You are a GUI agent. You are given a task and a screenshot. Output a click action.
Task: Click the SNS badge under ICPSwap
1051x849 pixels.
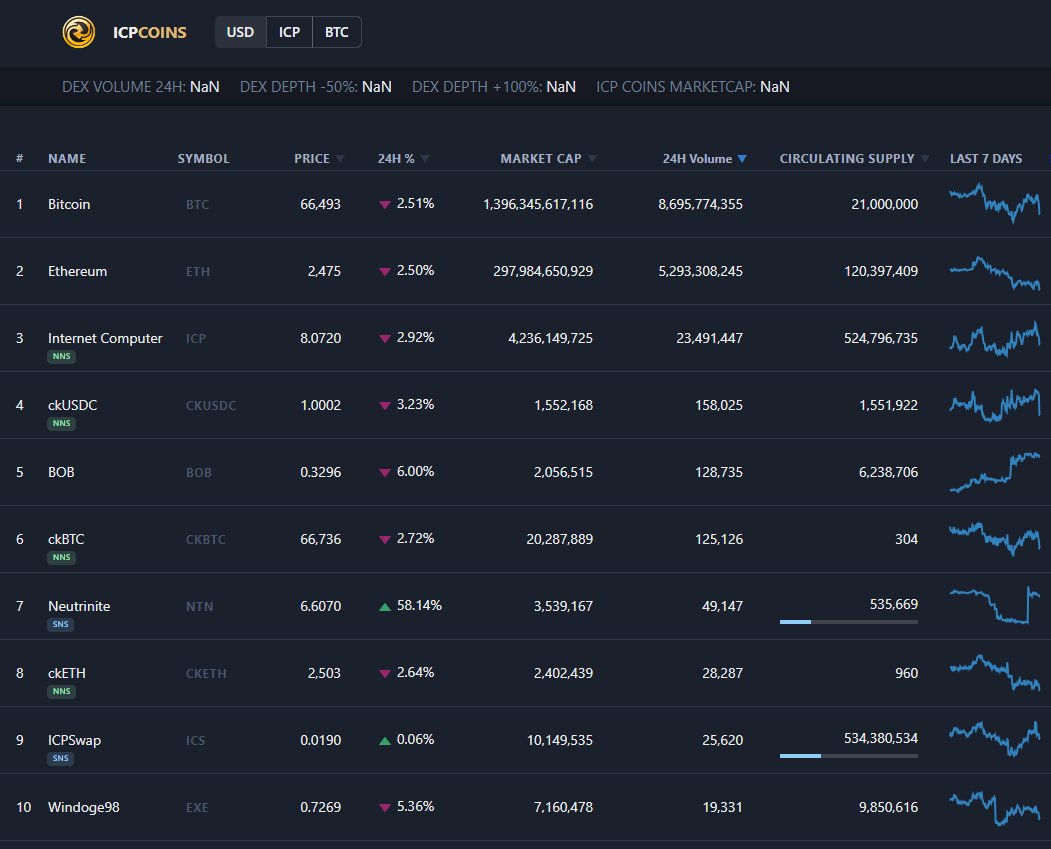pyautogui.click(x=60, y=759)
